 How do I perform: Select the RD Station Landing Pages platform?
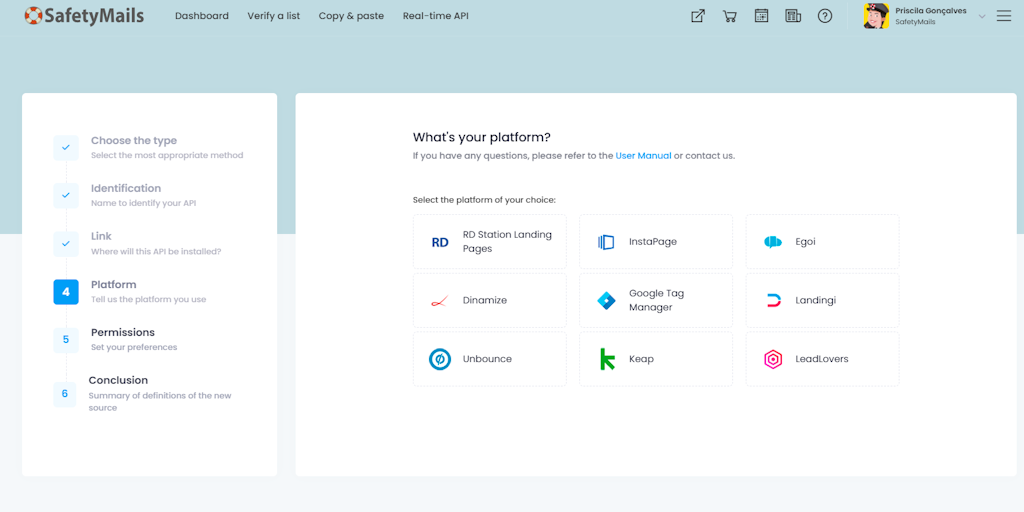point(490,242)
